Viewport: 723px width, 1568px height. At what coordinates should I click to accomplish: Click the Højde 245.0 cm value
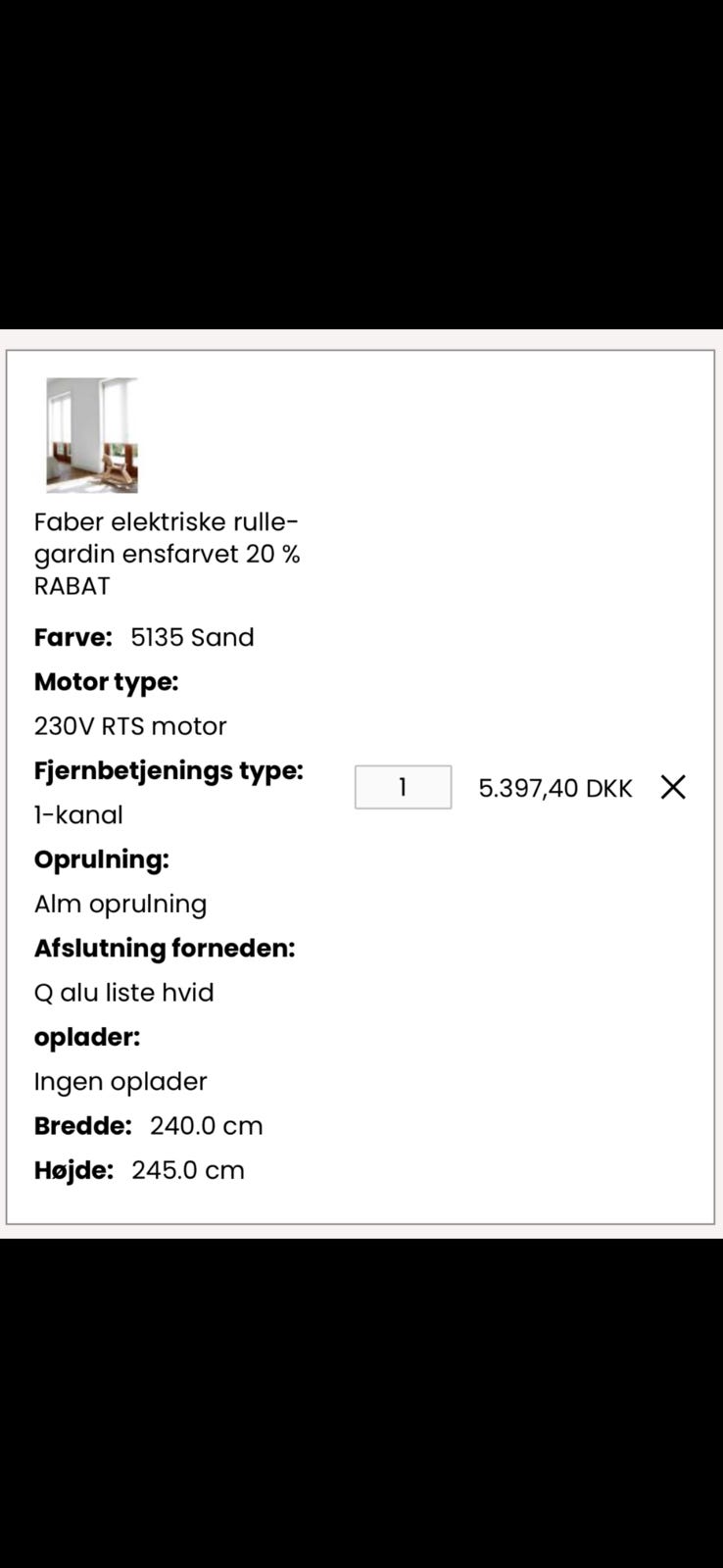click(188, 1169)
